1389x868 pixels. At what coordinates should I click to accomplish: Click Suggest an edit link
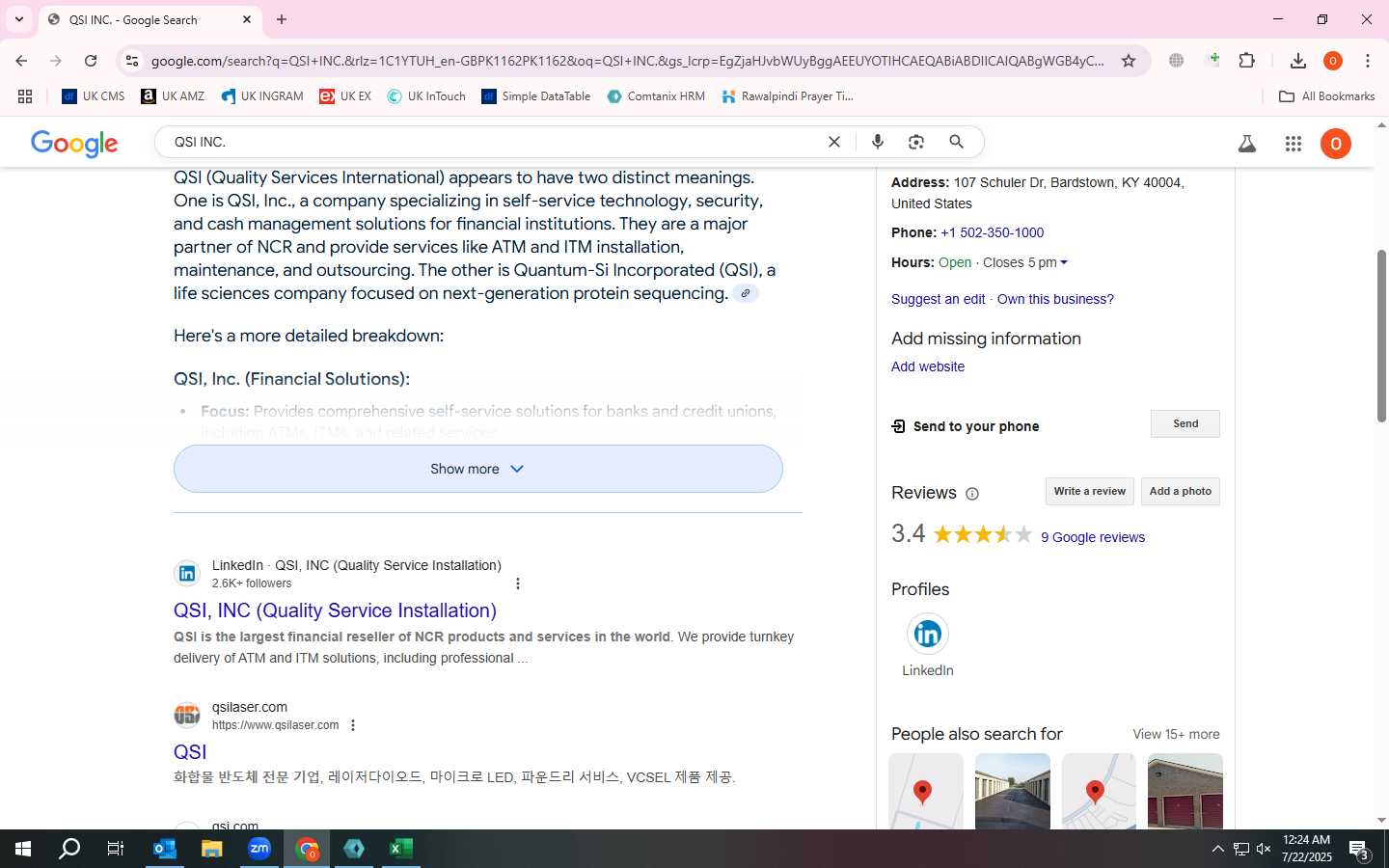pyautogui.click(x=938, y=300)
